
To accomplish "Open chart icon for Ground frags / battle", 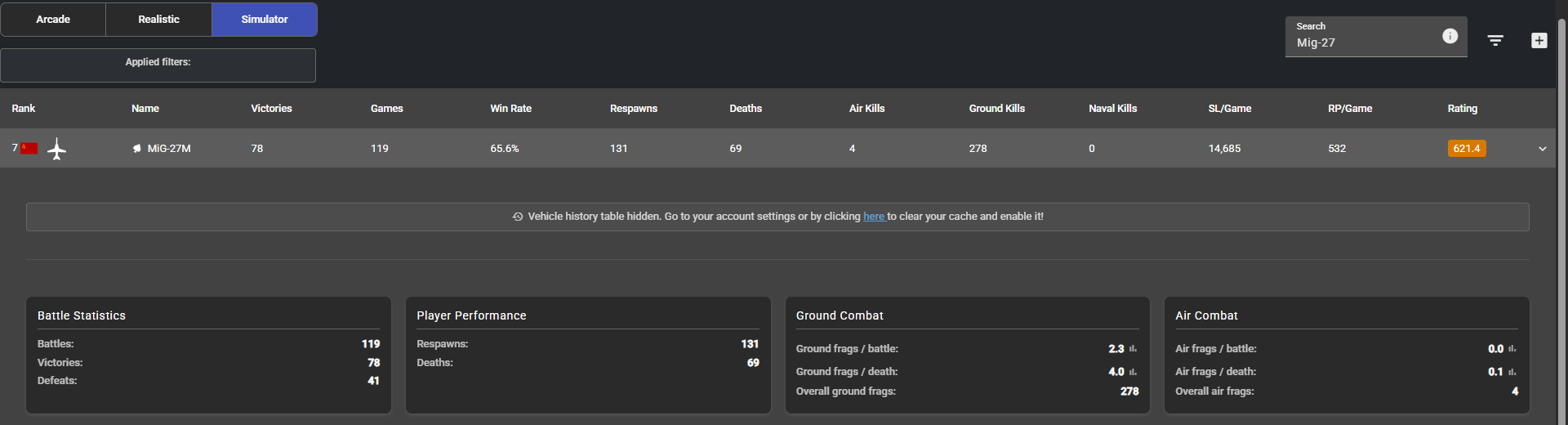I will 1133,349.
